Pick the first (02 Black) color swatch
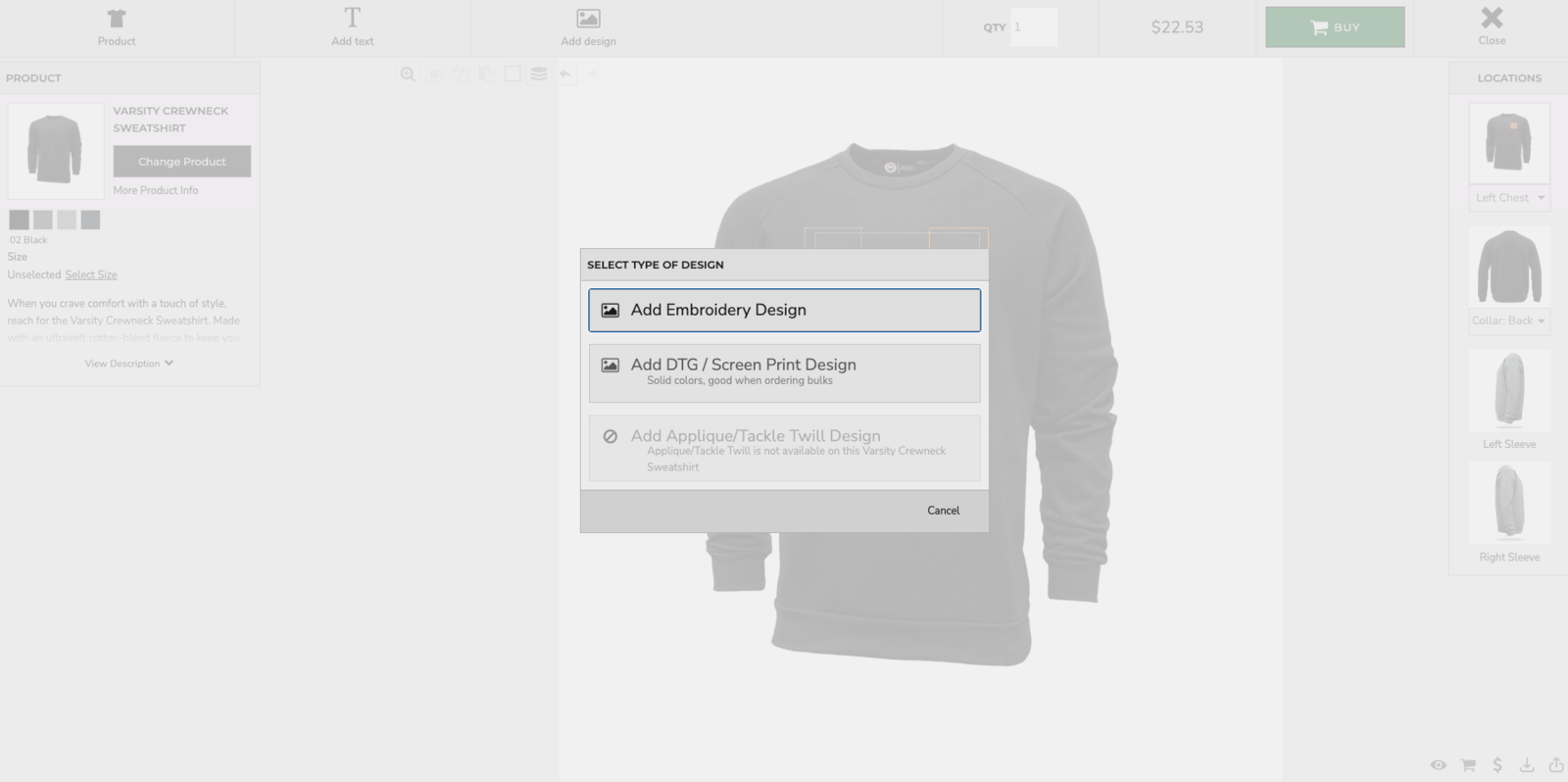The height and width of the screenshot is (782, 1568). click(x=19, y=220)
